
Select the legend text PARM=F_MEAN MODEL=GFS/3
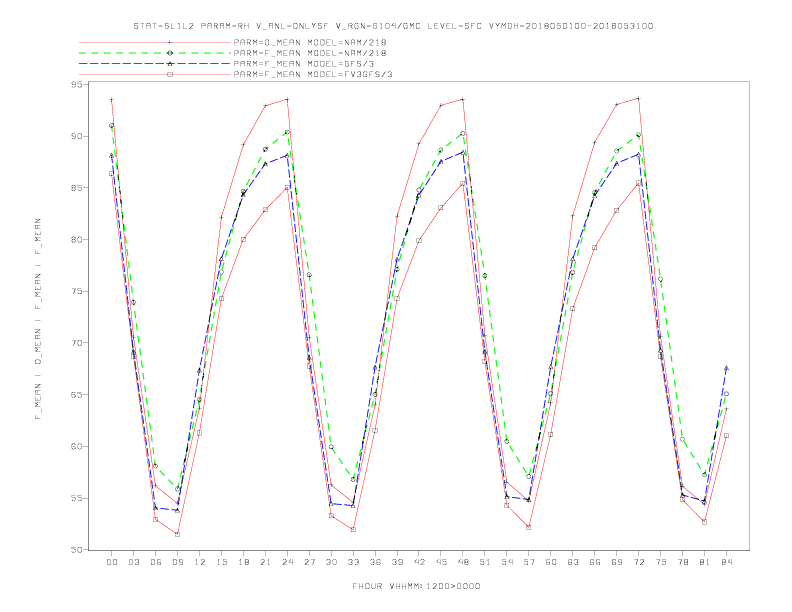(304, 64)
